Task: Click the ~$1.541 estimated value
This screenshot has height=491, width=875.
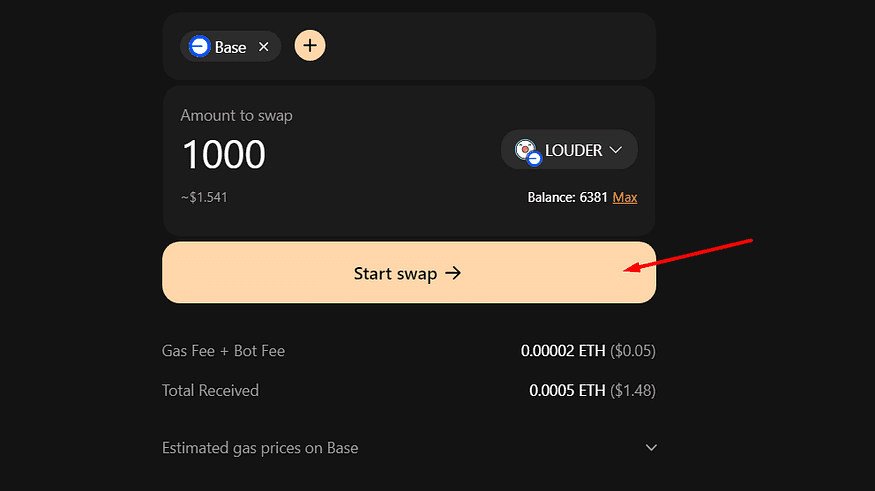Action: click(204, 198)
